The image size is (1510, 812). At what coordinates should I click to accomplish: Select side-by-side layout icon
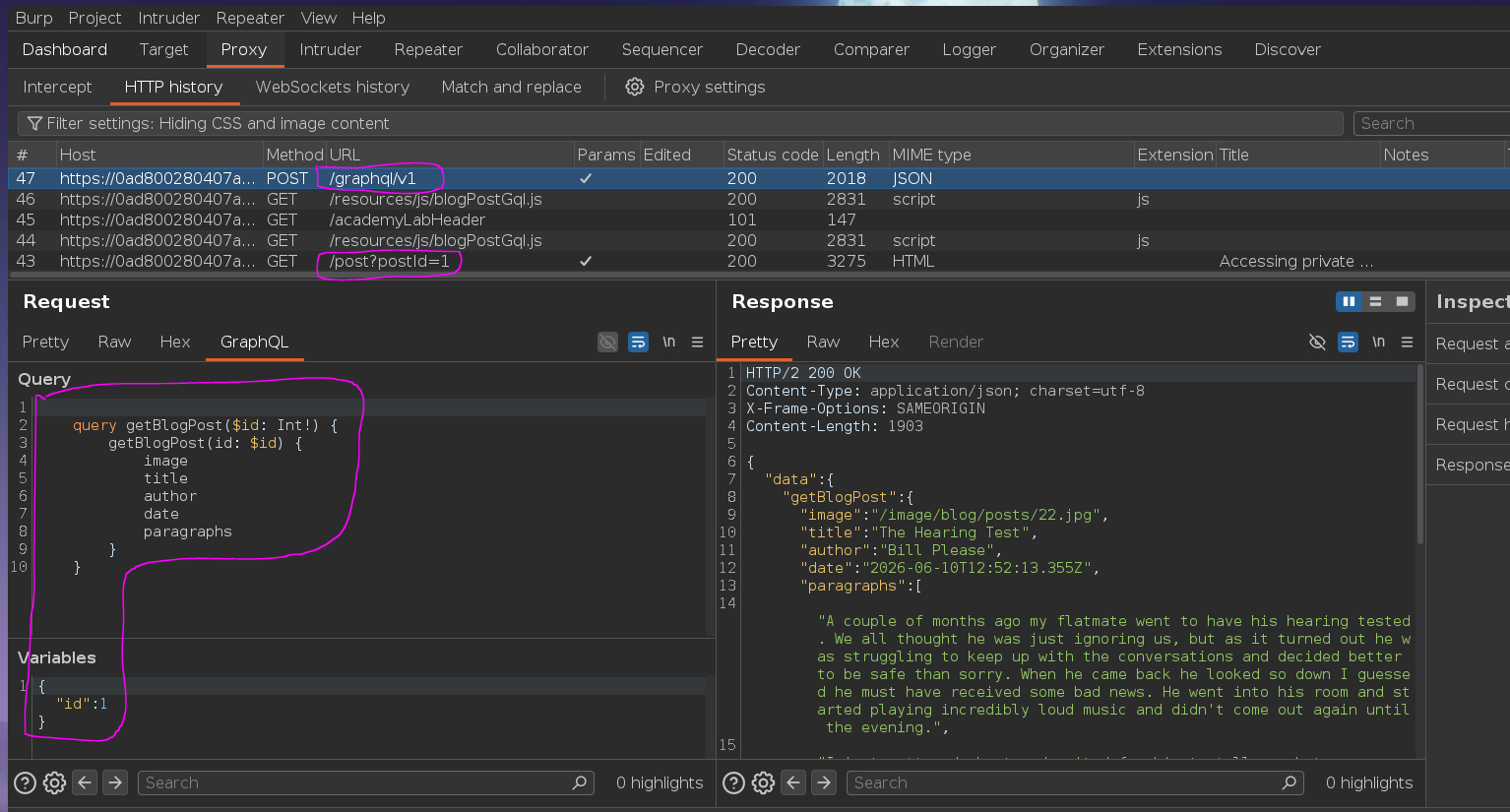[1349, 301]
